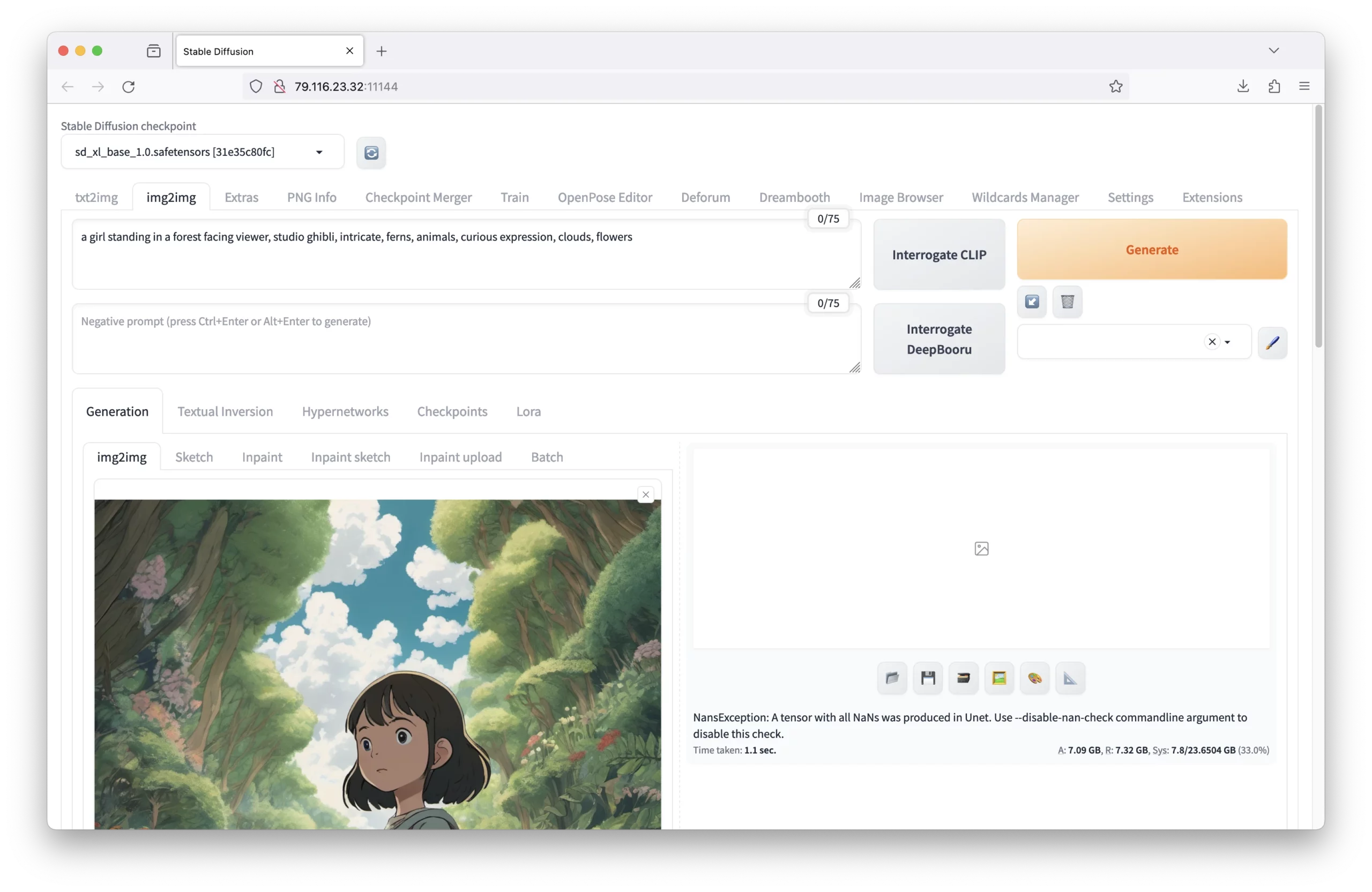This screenshot has height=892, width=1372.
Task: Switch to the Batch tab
Action: click(x=547, y=457)
